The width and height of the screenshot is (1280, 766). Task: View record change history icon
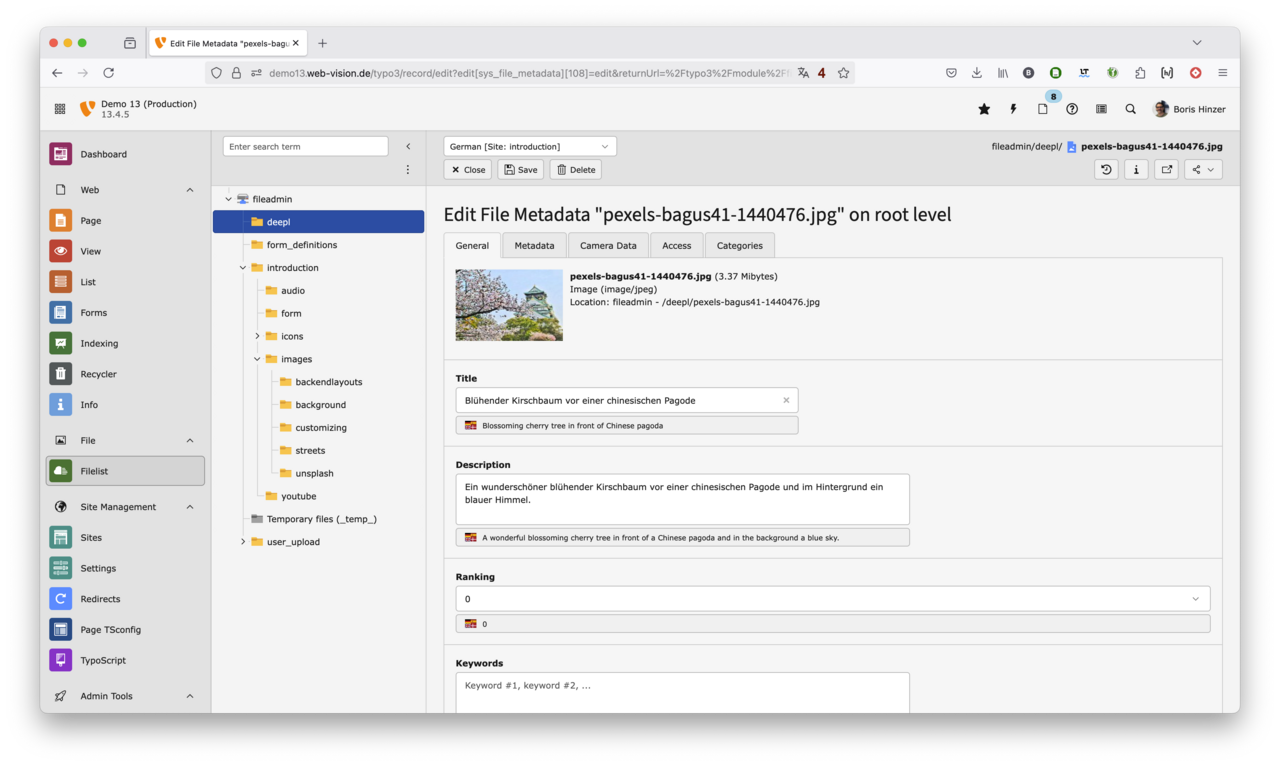pyautogui.click(x=1105, y=169)
